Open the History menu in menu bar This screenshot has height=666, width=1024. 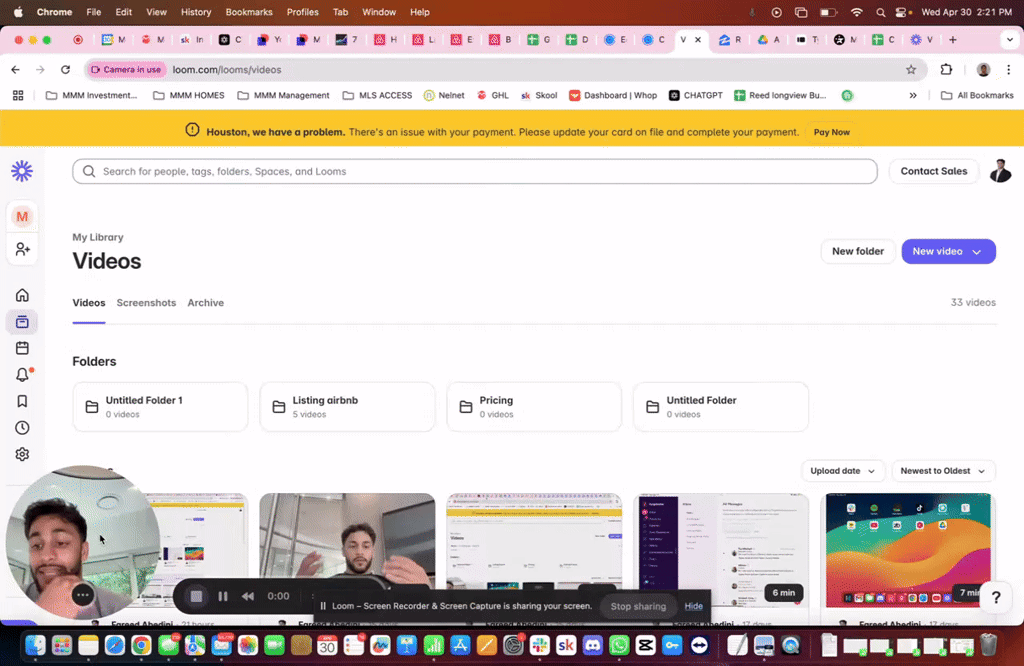coord(196,12)
